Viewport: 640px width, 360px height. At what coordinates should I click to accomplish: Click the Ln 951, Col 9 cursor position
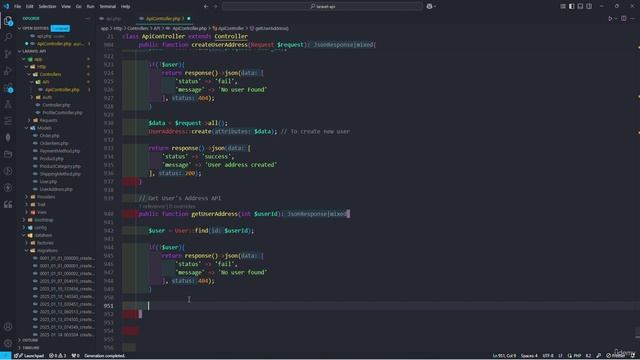tap(504, 356)
